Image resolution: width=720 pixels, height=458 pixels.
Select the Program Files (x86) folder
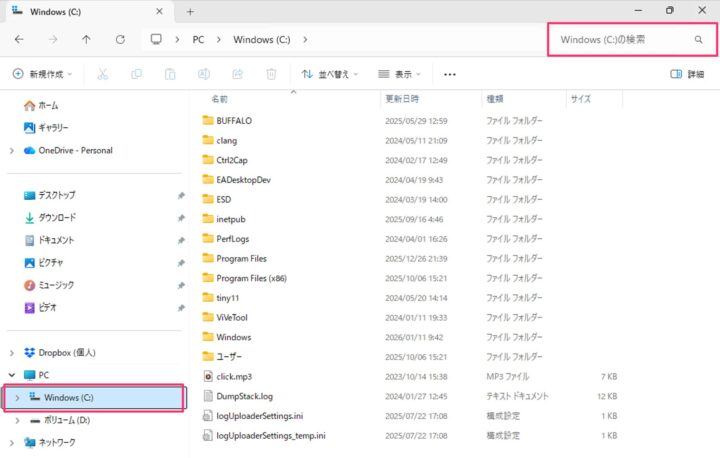point(251,278)
